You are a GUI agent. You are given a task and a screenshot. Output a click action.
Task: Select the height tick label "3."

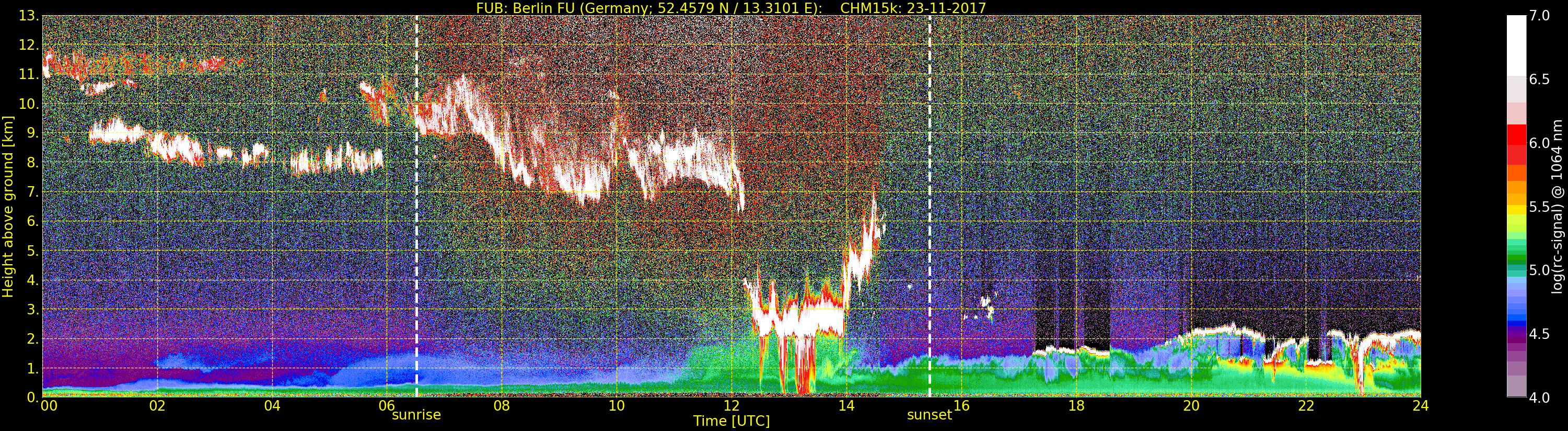pos(32,310)
